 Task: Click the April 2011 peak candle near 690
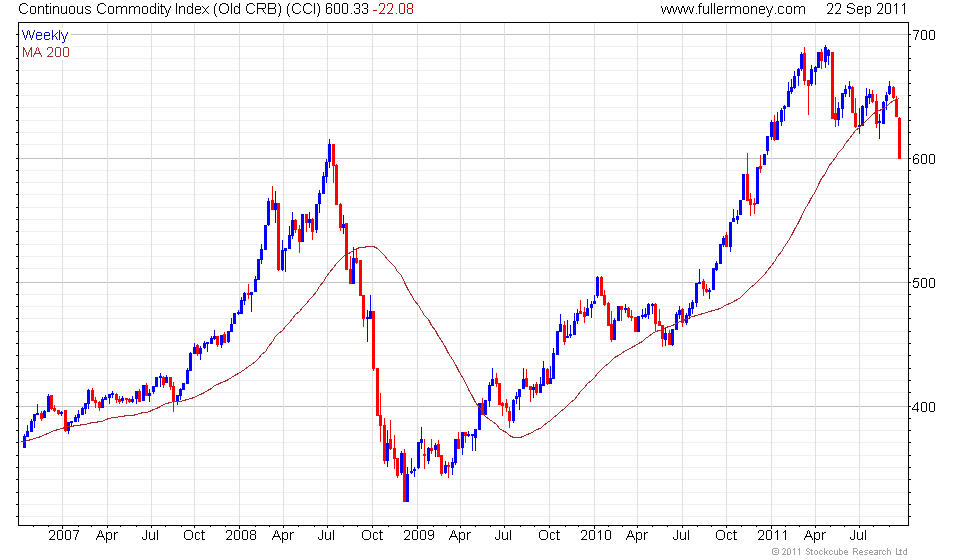pos(825,55)
